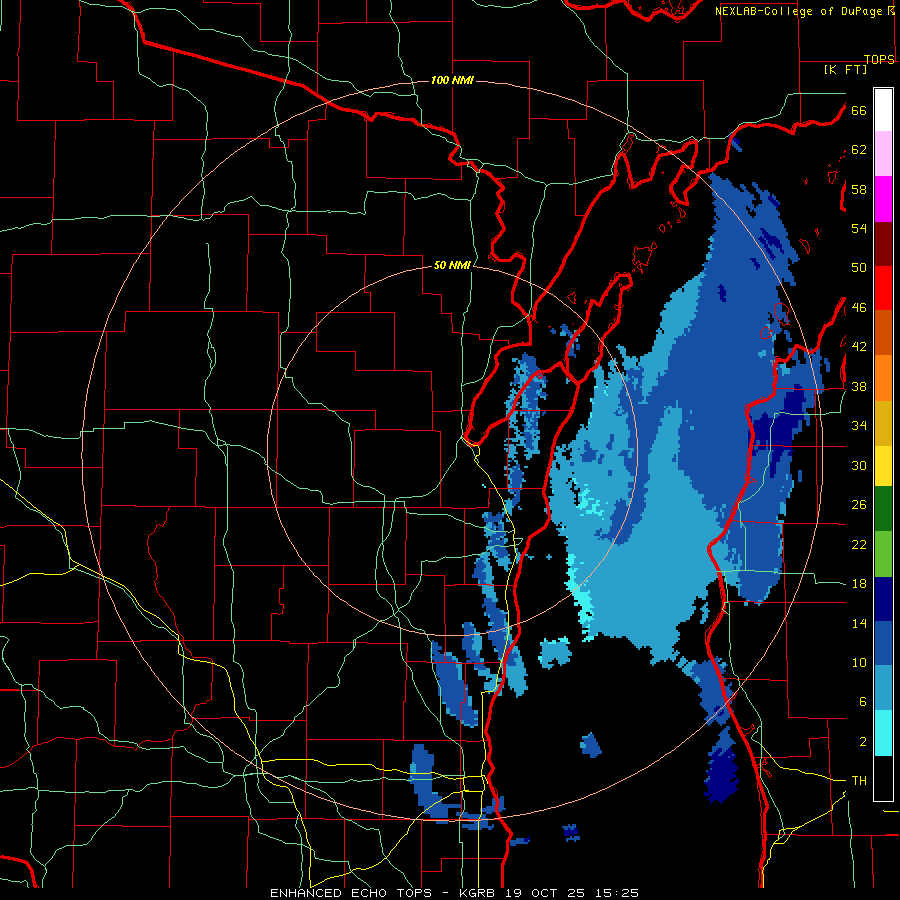Click the "TOPS" legend heading

click(x=879, y=59)
